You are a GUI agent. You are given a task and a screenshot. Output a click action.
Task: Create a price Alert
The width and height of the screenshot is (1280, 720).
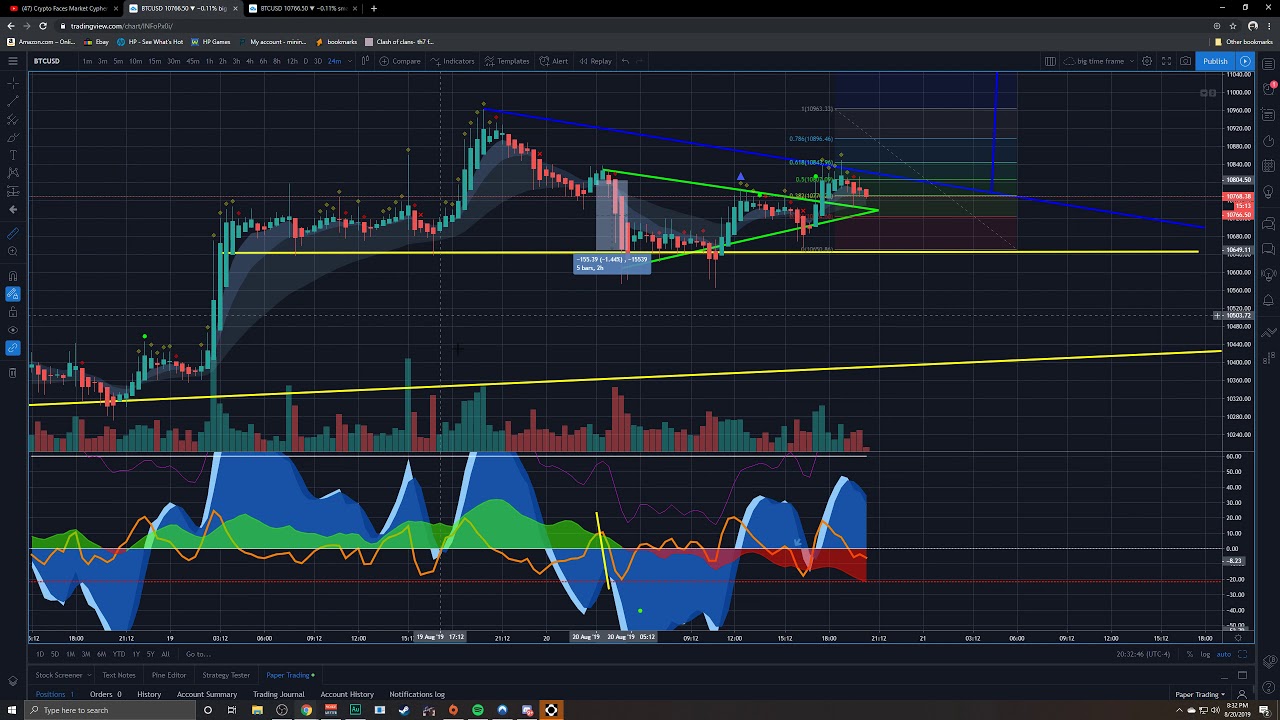(x=553, y=61)
